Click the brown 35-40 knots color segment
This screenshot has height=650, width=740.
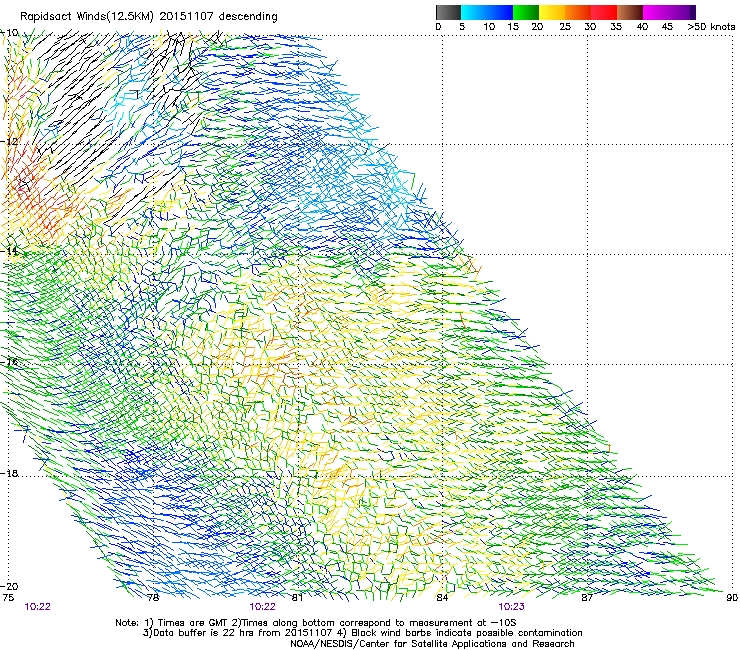pyautogui.click(x=631, y=12)
